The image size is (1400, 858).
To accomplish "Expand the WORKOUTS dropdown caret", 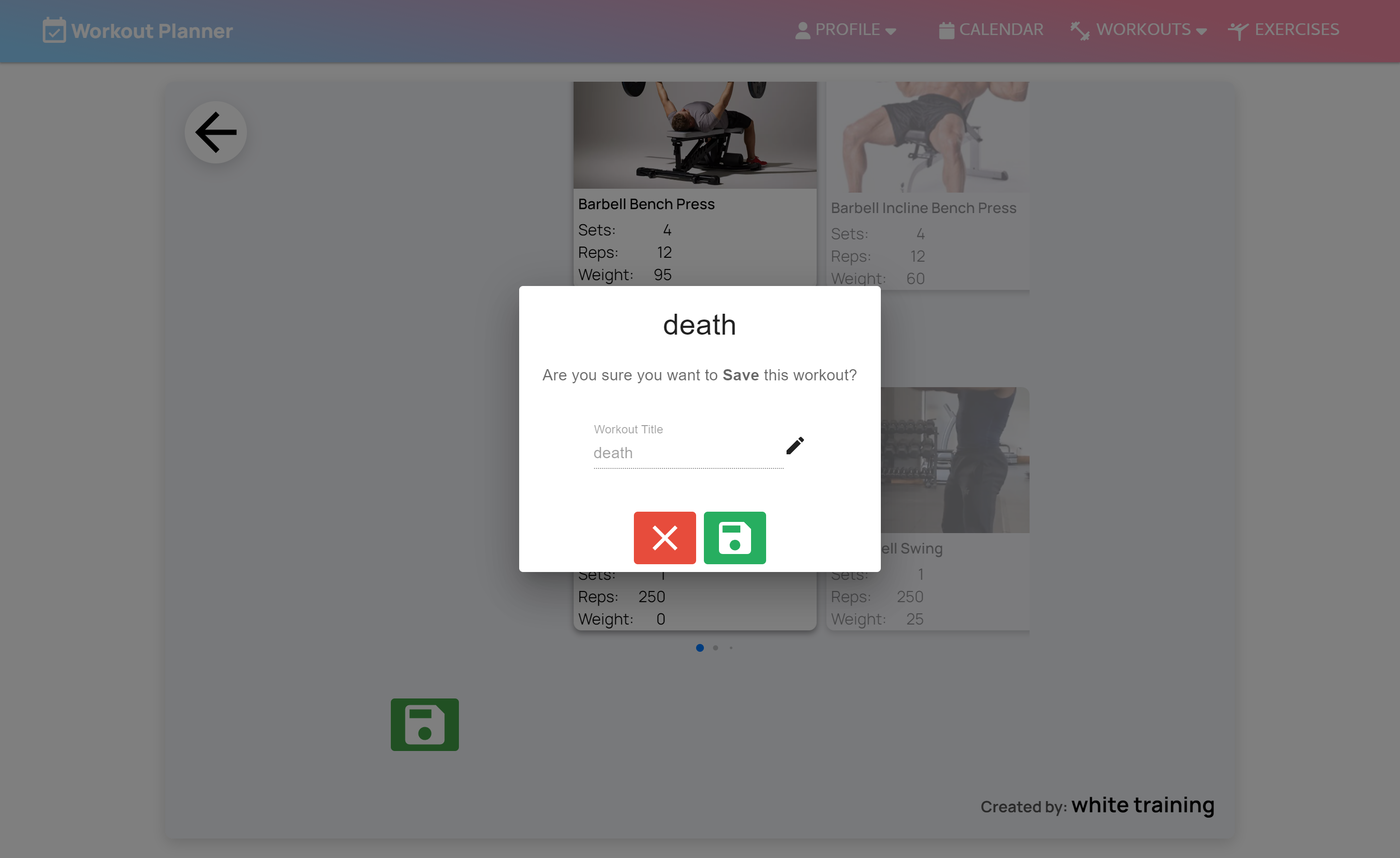I will [x=1201, y=32].
